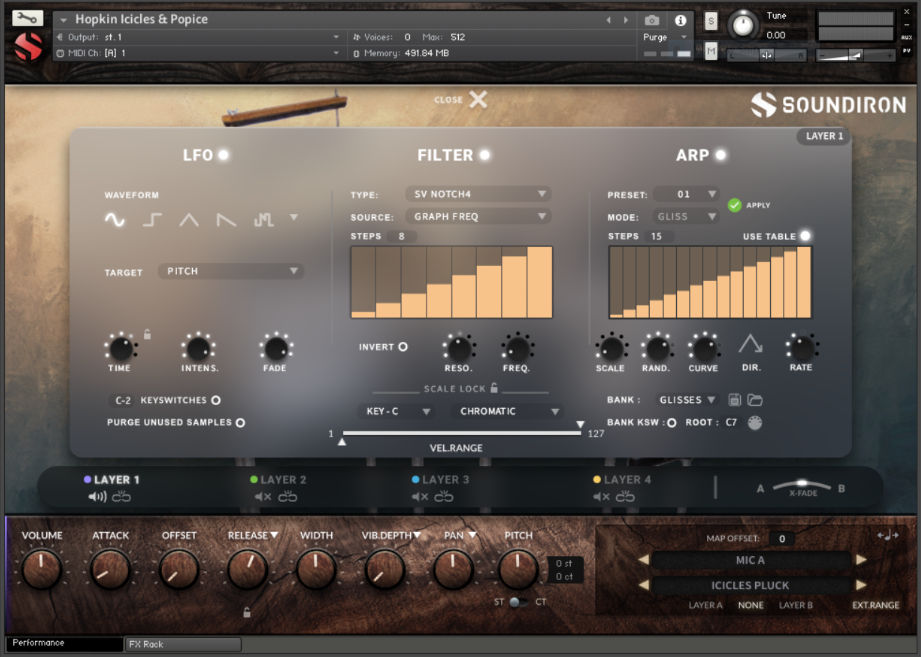Click the instrument snapshot camera icon
Viewport: 921px width, 657px height.
[x=651, y=18]
